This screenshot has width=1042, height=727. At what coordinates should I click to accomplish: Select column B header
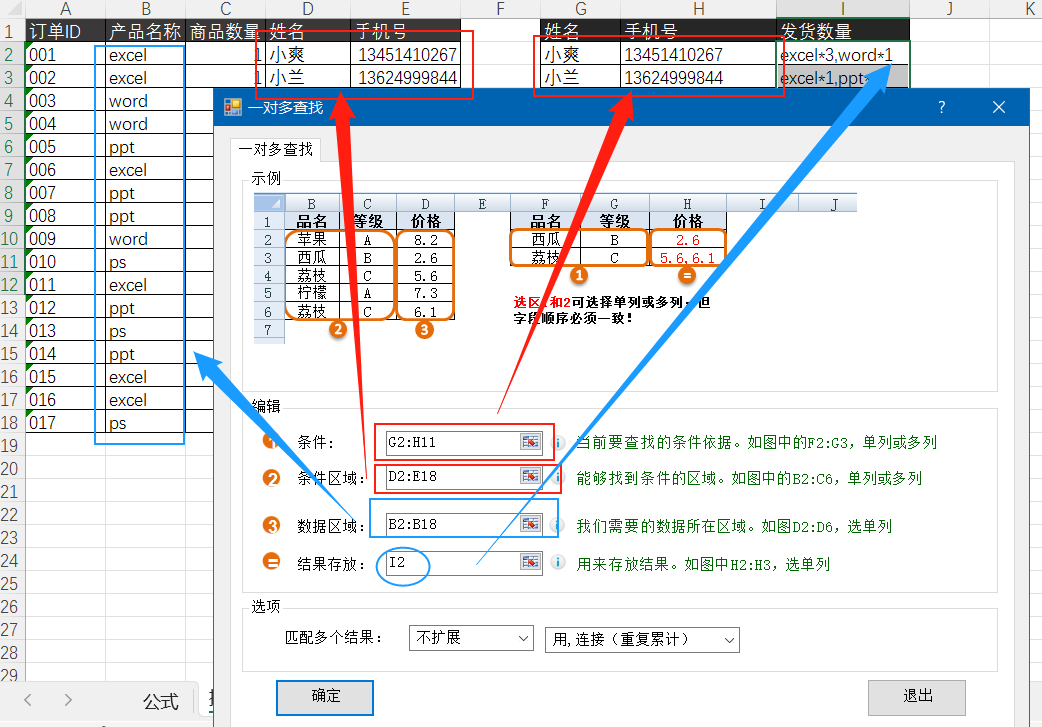(146, 9)
